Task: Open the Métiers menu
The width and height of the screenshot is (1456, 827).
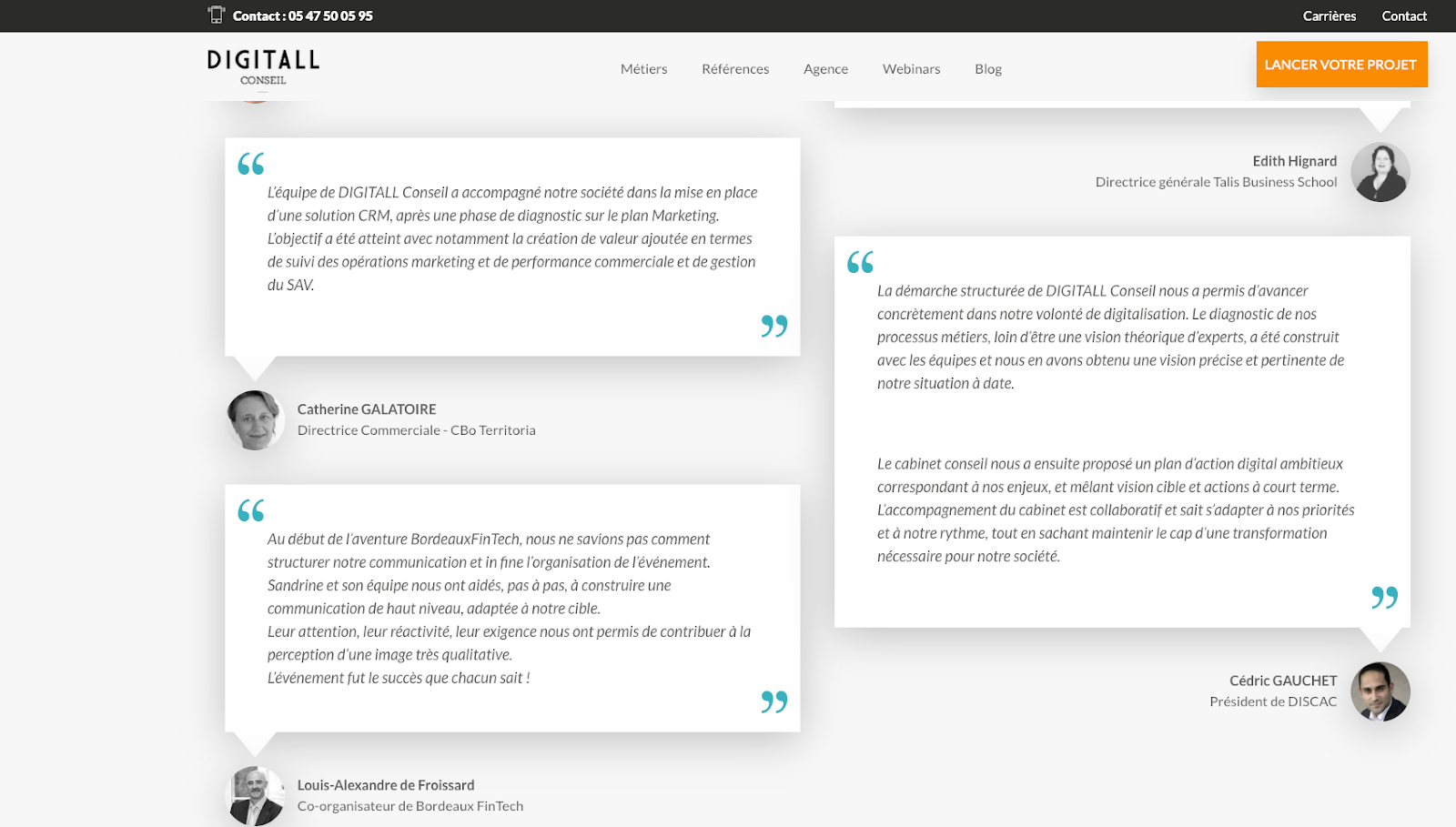Action: coord(643,68)
